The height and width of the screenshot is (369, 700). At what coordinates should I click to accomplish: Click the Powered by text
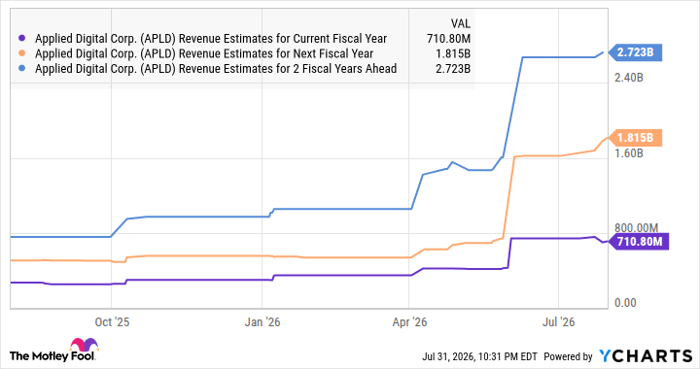click(x=568, y=357)
